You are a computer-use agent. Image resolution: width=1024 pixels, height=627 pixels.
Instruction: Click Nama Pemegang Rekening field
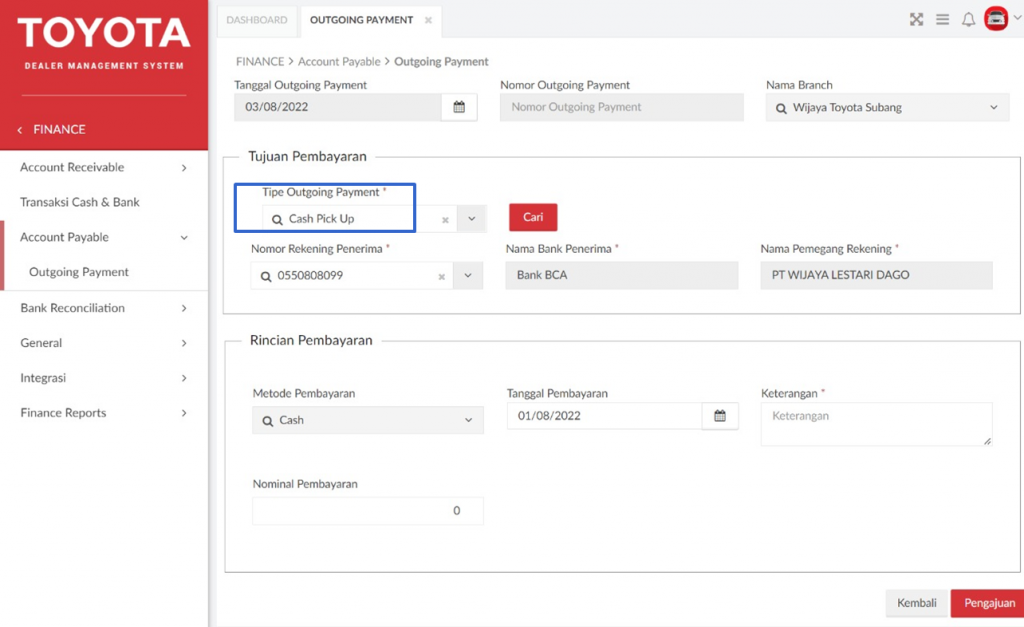coord(876,275)
